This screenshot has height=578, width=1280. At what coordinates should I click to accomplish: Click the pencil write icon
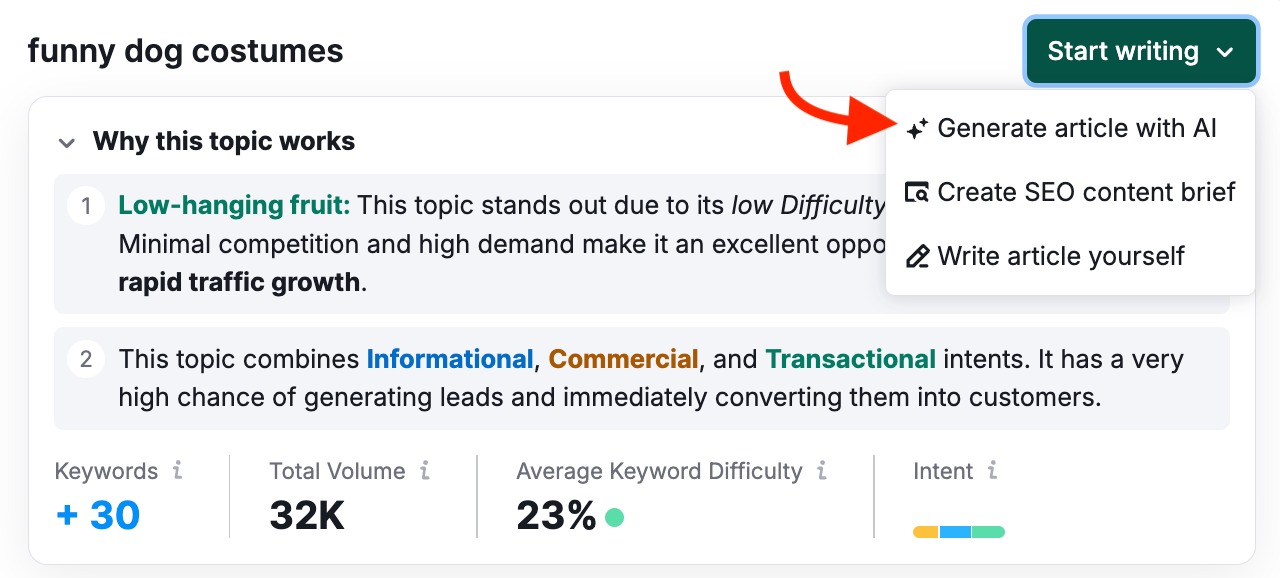(x=917, y=257)
